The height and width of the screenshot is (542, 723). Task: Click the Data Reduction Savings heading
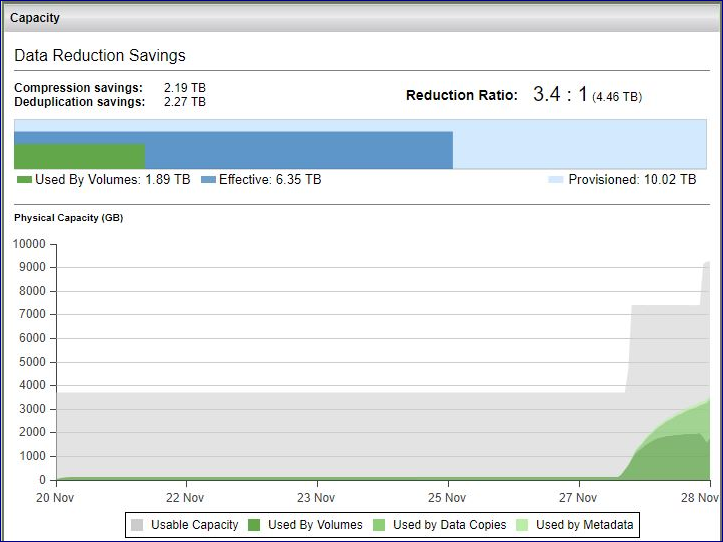click(100, 56)
